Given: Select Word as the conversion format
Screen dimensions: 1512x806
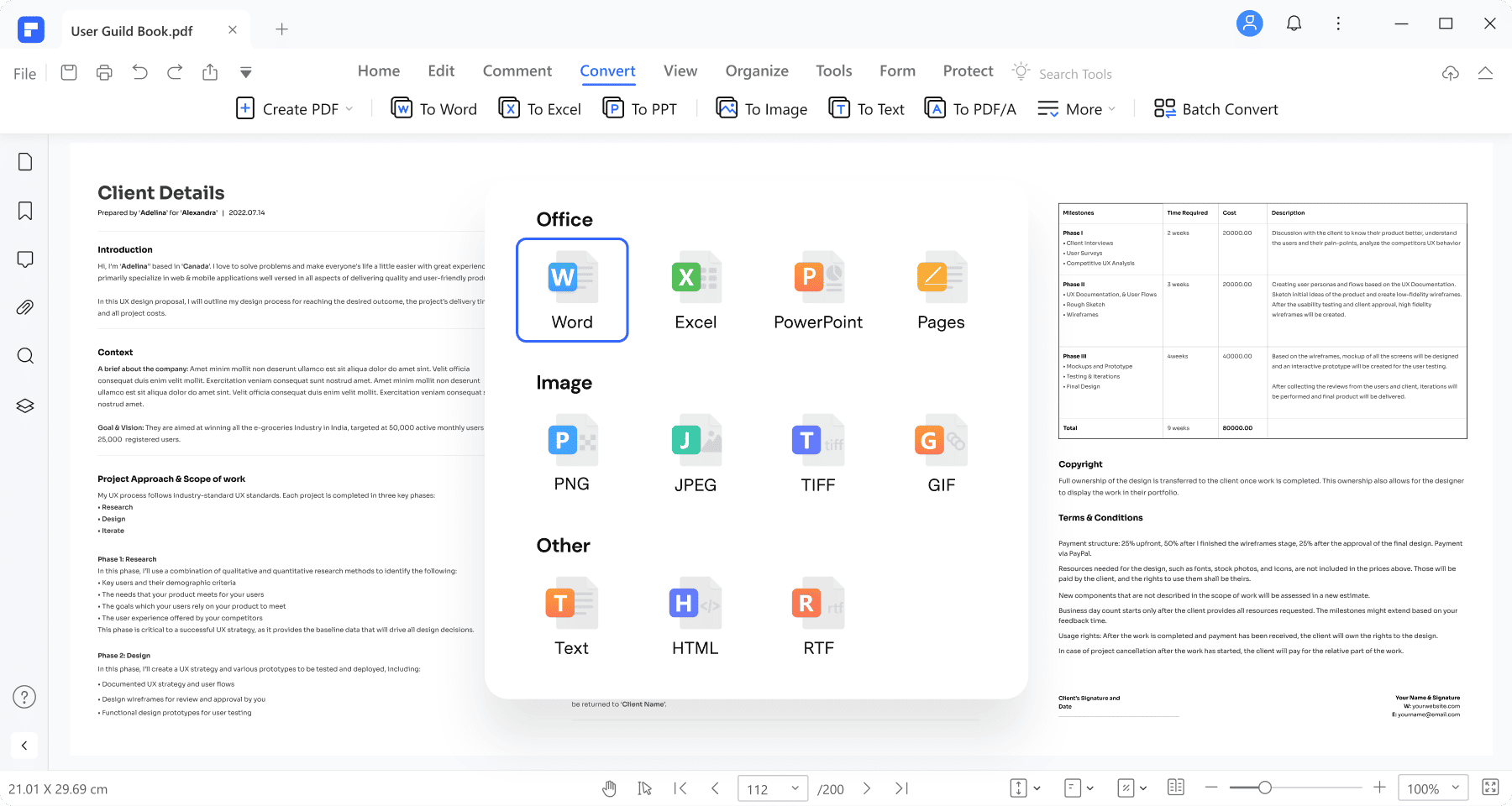Looking at the screenshot, I should click(x=572, y=290).
